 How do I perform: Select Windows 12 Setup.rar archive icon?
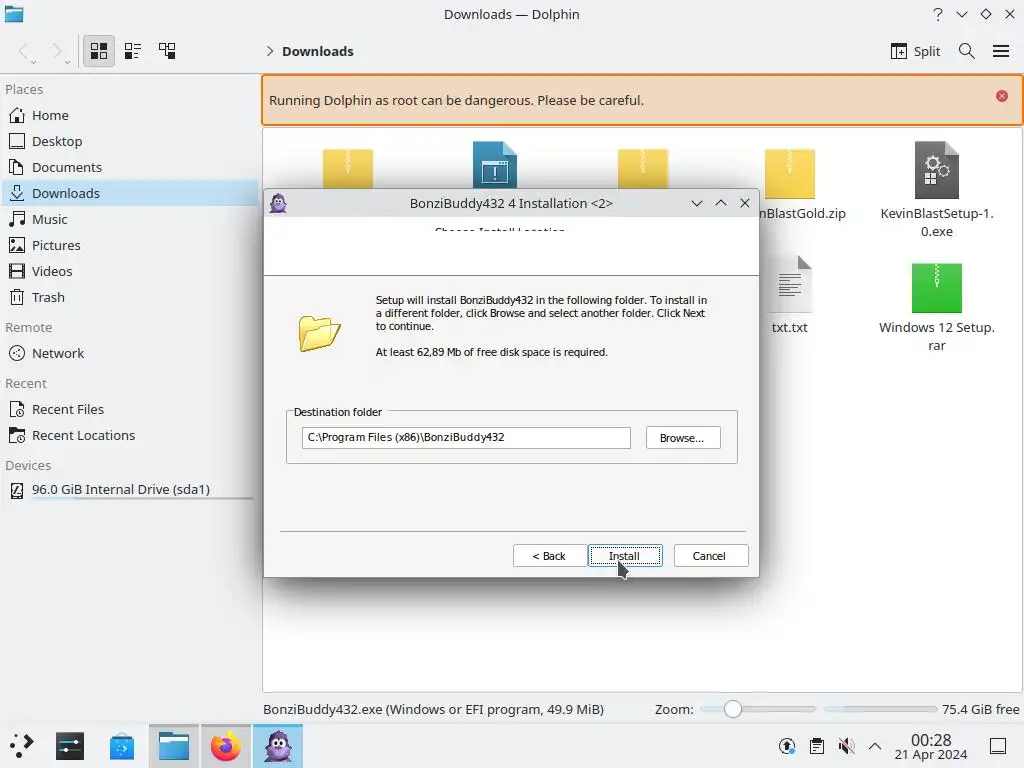[936, 288]
